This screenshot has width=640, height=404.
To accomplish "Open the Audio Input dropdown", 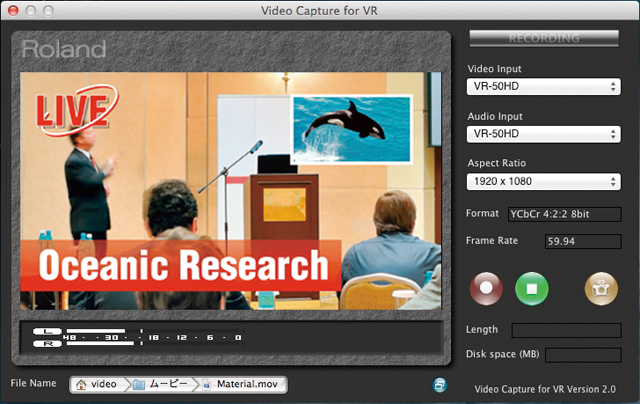I will [544, 134].
